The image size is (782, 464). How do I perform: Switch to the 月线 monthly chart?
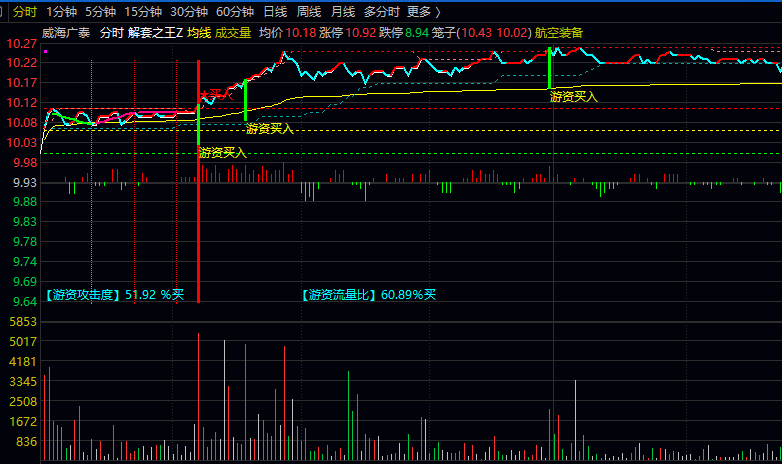click(x=343, y=11)
